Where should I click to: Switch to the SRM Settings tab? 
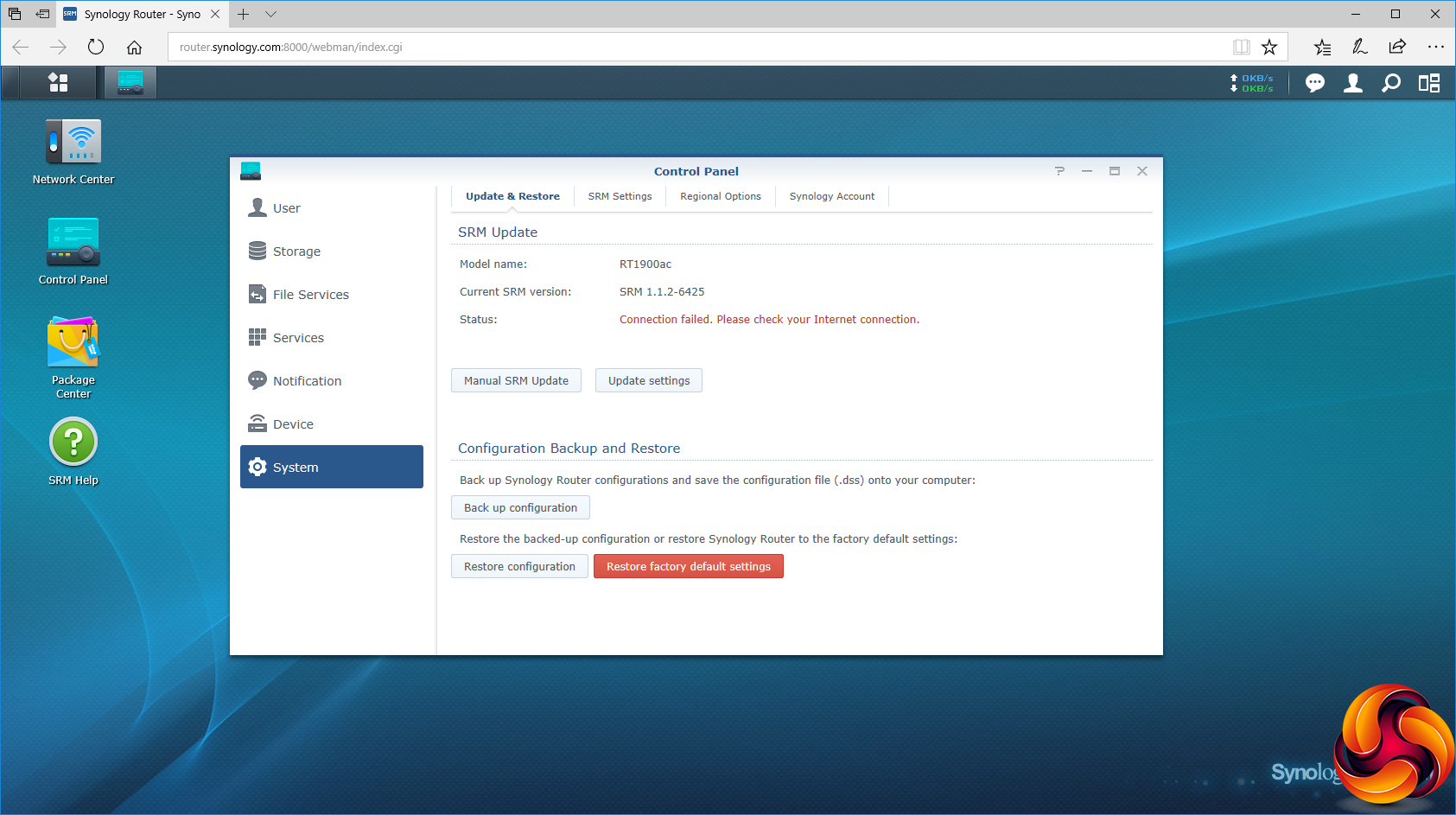[x=620, y=197]
